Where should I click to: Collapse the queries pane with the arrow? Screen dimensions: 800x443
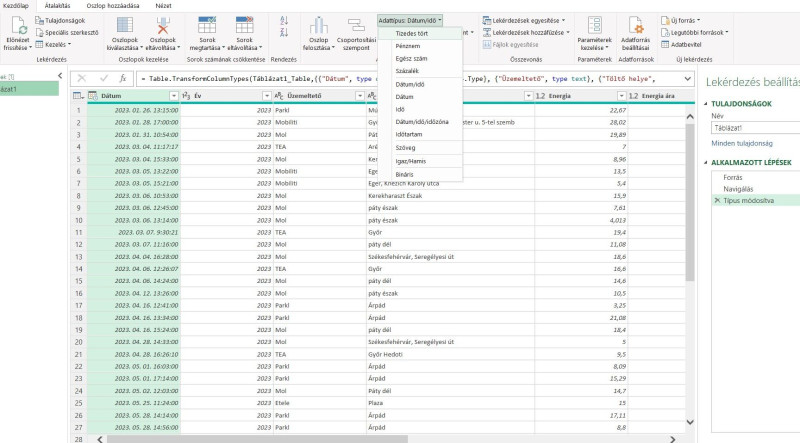(60, 76)
